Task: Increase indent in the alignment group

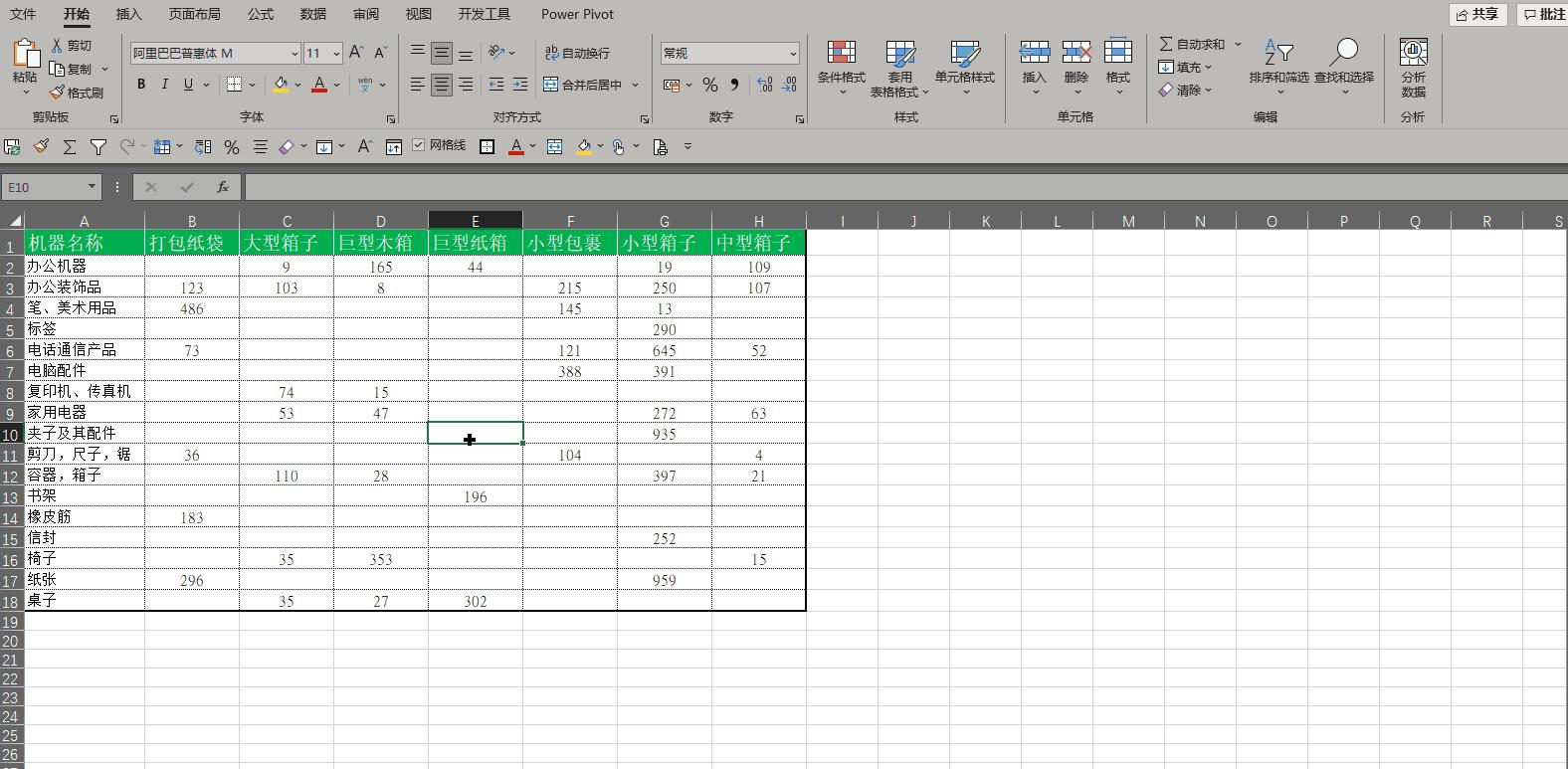Action: pos(519,85)
